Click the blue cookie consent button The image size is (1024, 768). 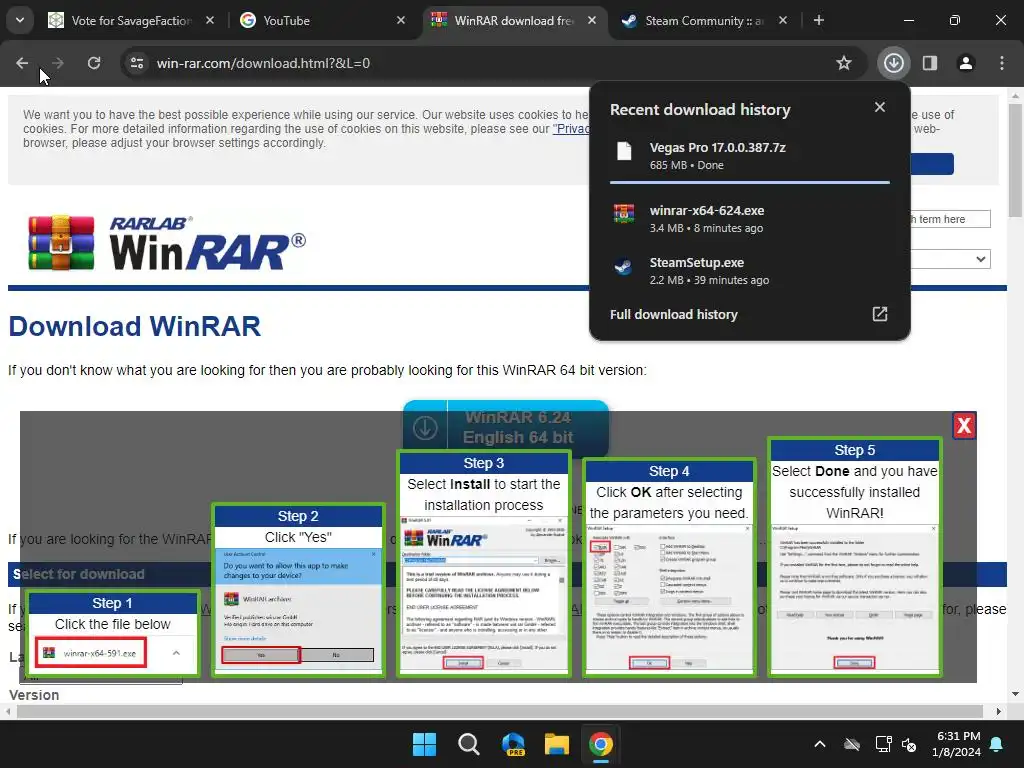click(x=932, y=164)
